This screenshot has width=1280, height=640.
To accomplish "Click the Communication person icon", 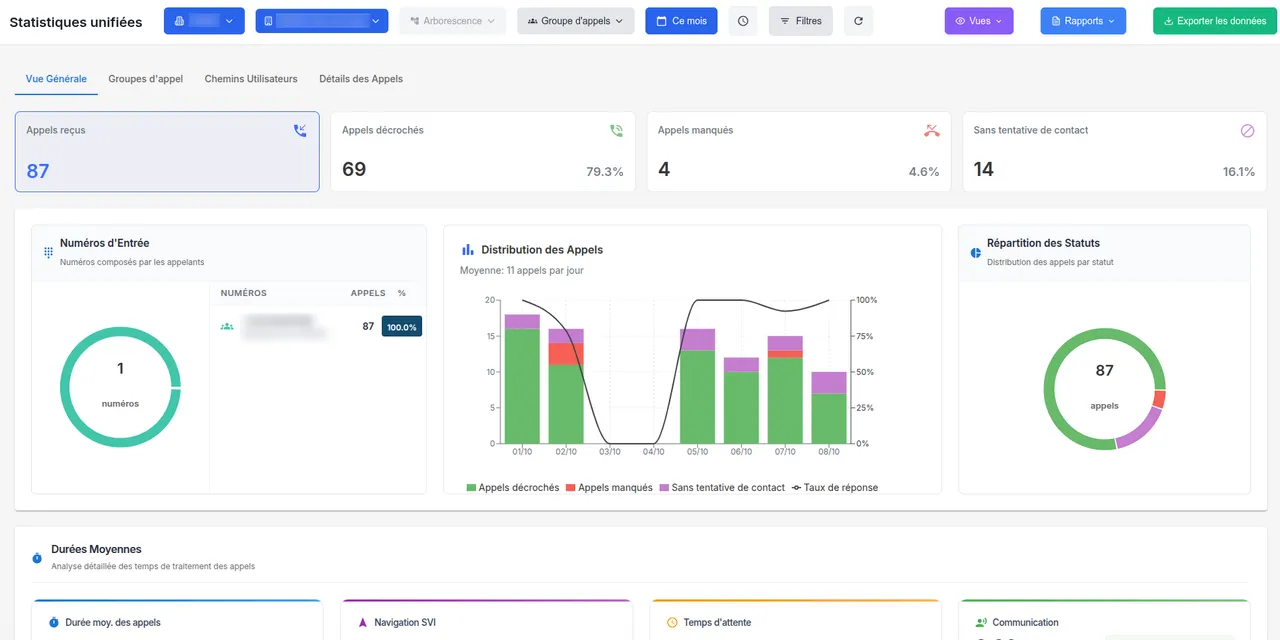I will (x=981, y=622).
